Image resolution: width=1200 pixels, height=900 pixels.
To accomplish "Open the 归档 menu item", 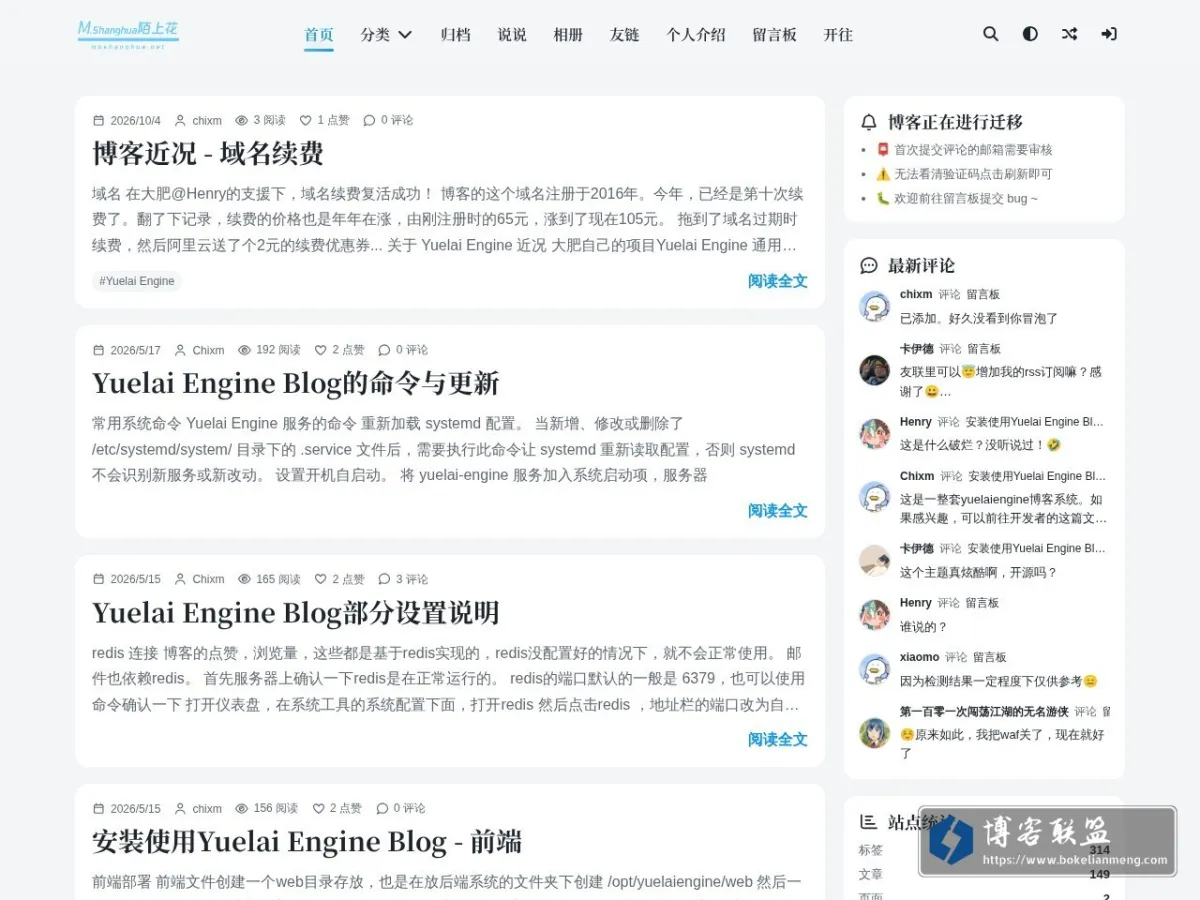I will pyautogui.click(x=456, y=34).
